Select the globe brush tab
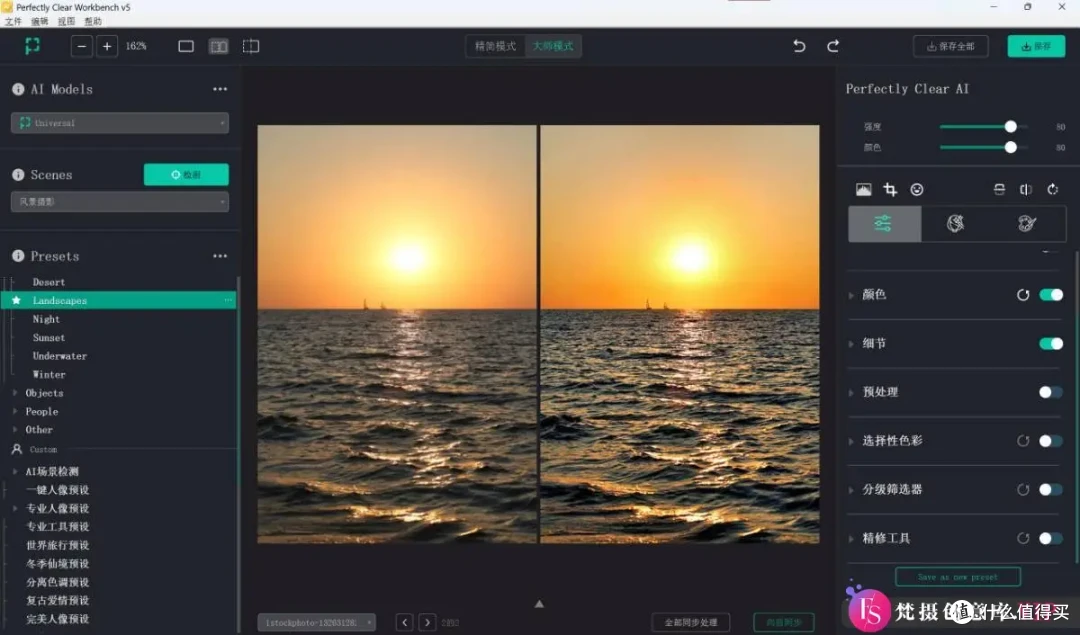The height and width of the screenshot is (635, 1080). (x=955, y=223)
